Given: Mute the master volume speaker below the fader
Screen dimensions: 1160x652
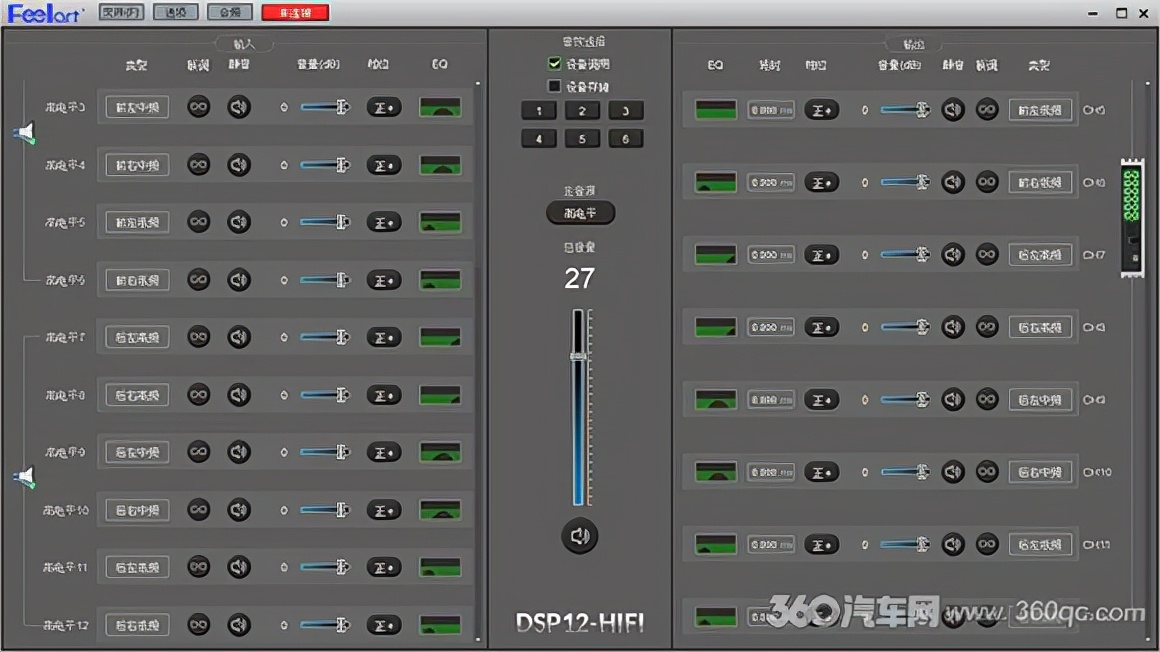Looking at the screenshot, I should (579, 536).
